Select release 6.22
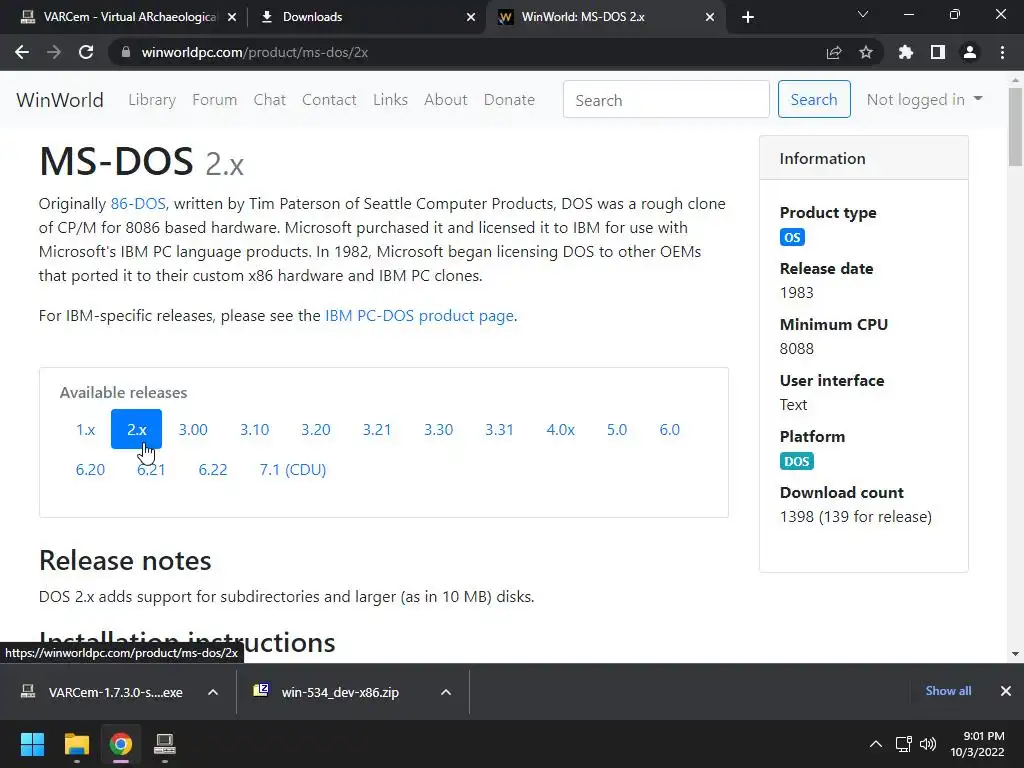This screenshot has height=768, width=1024. [x=213, y=470]
